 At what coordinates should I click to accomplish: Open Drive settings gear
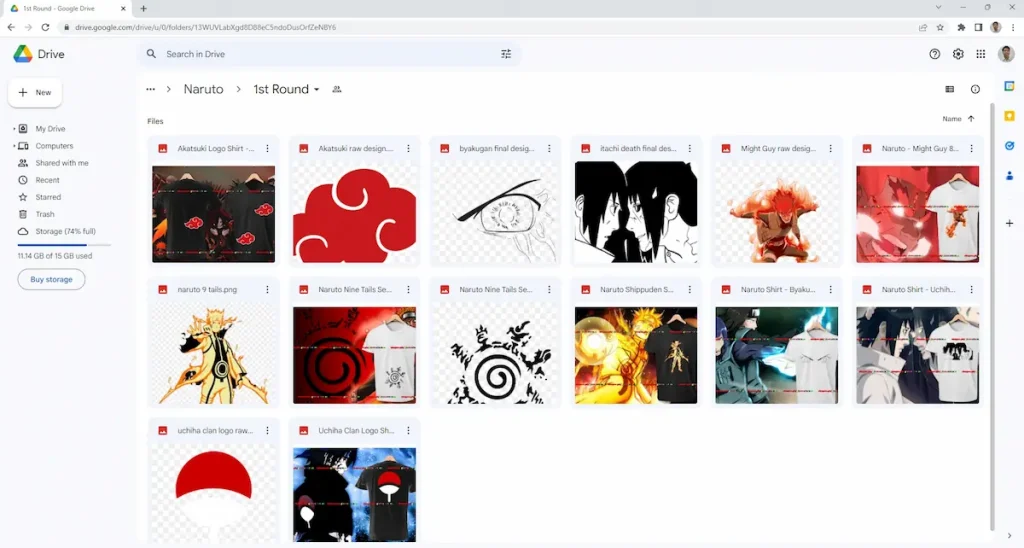click(958, 54)
